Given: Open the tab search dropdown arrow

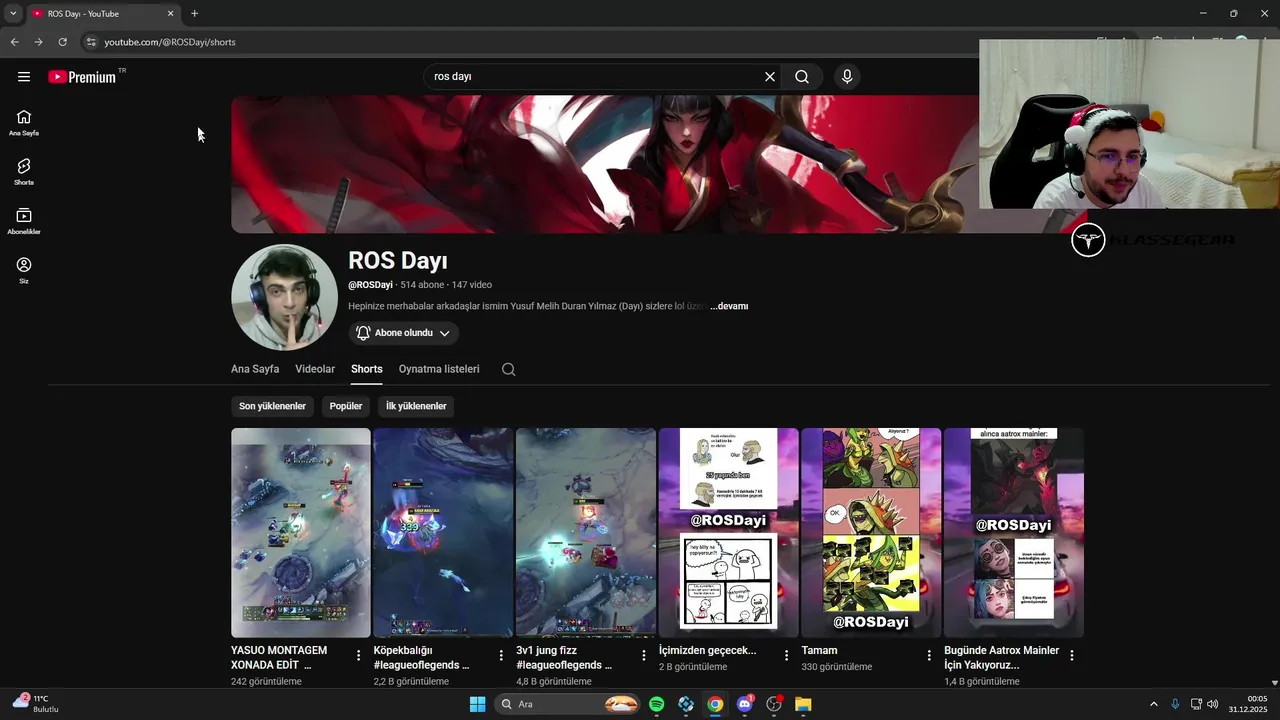Looking at the screenshot, I should pos(13,13).
